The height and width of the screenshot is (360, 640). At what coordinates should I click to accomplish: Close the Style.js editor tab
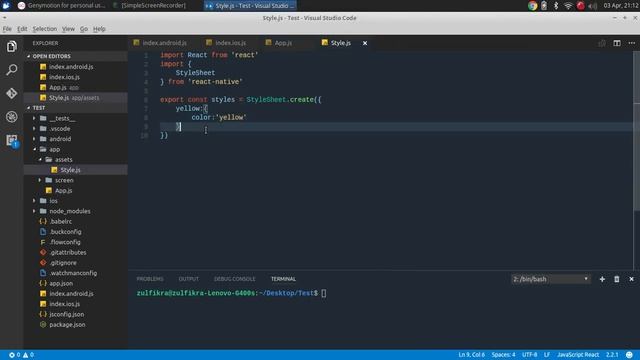pyautogui.click(x=365, y=43)
